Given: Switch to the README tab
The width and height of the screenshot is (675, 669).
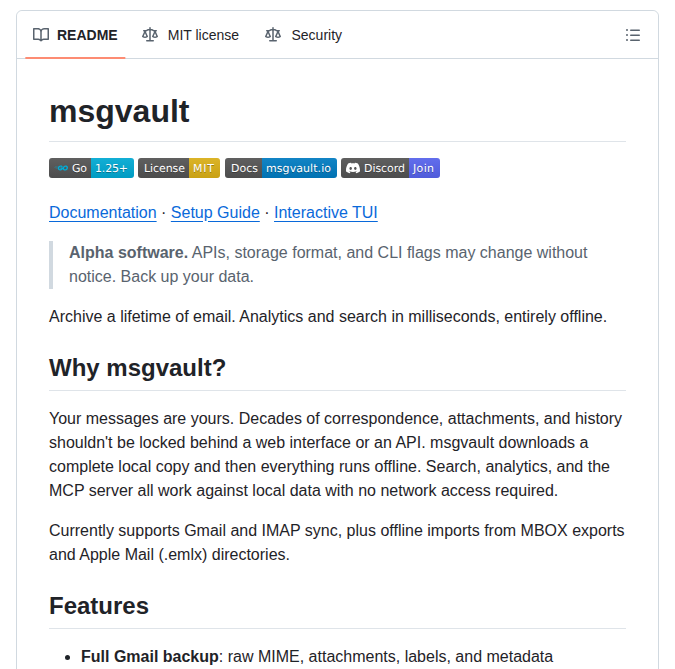Looking at the screenshot, I should [x=86, y=35].
